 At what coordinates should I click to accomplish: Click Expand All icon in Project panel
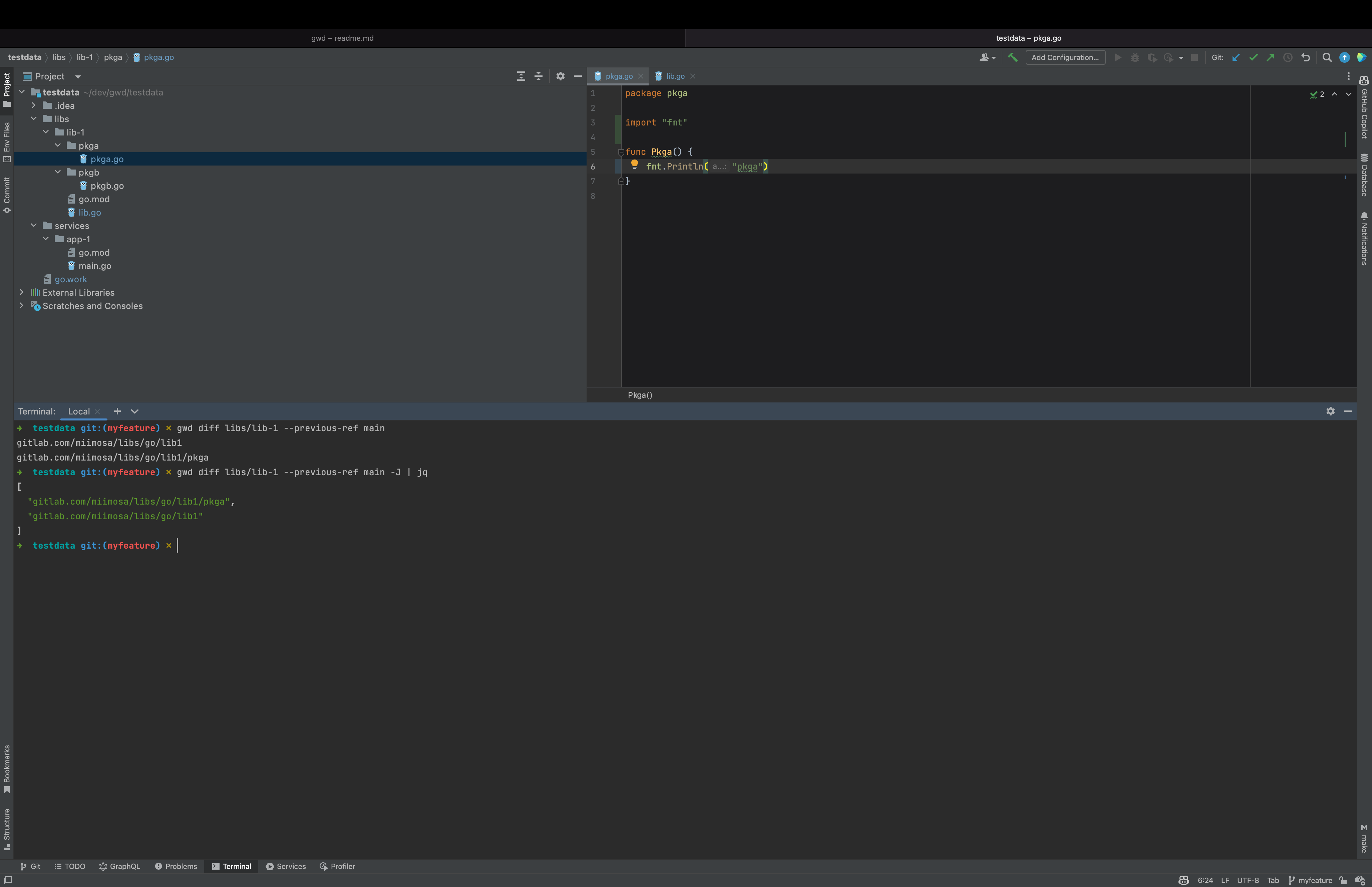(x=521, y=76)
